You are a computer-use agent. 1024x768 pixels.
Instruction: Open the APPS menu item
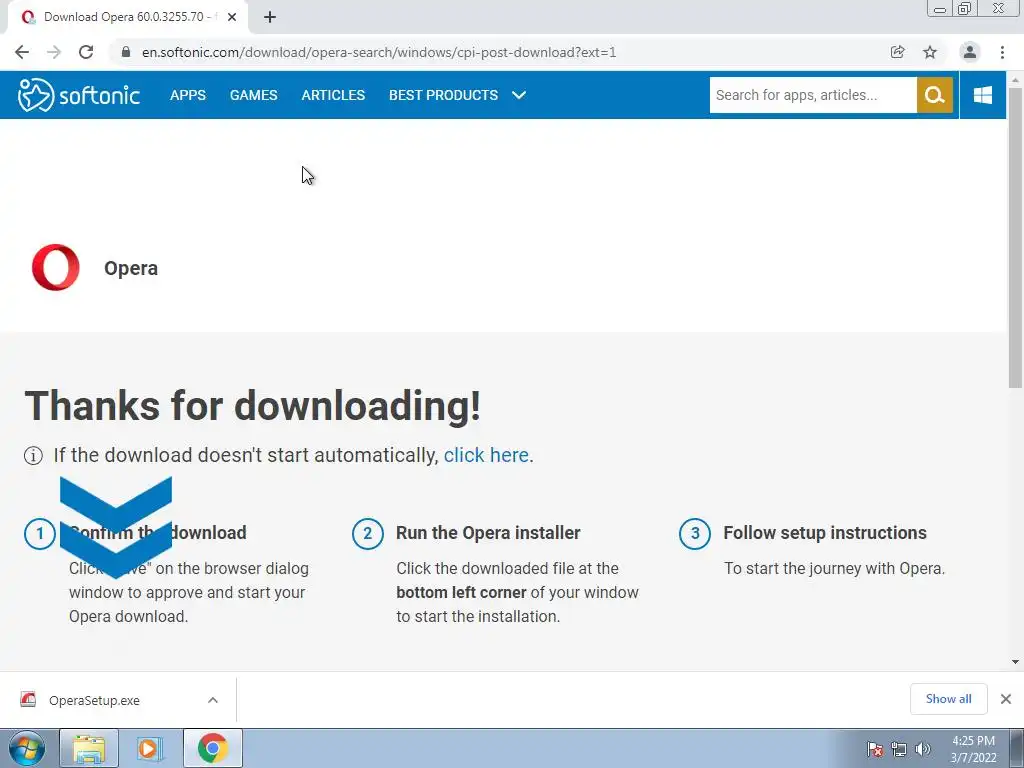[x=187, y=95]
